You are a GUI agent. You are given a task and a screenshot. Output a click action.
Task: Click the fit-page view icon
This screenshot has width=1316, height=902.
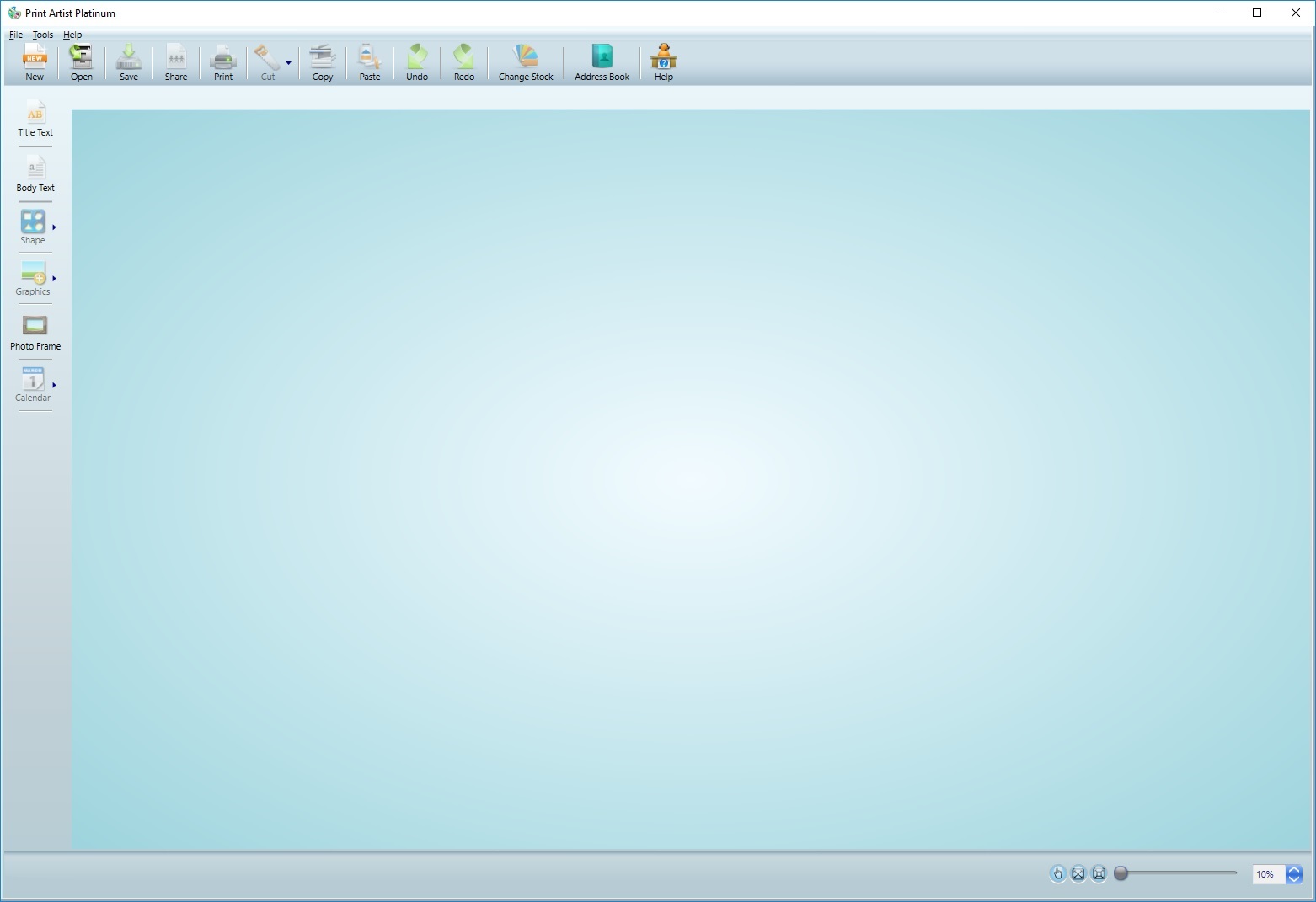tap(1099, 874)
